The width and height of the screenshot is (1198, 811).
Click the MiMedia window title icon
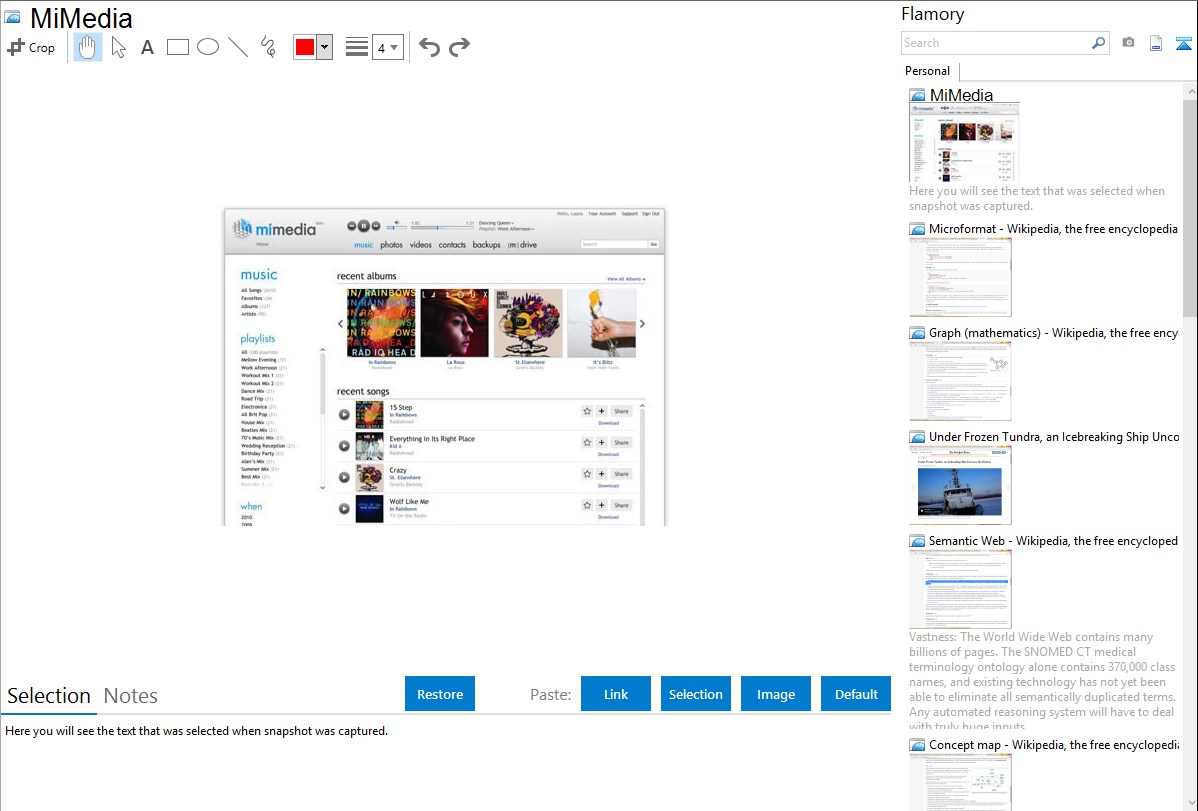click(12, 18)
